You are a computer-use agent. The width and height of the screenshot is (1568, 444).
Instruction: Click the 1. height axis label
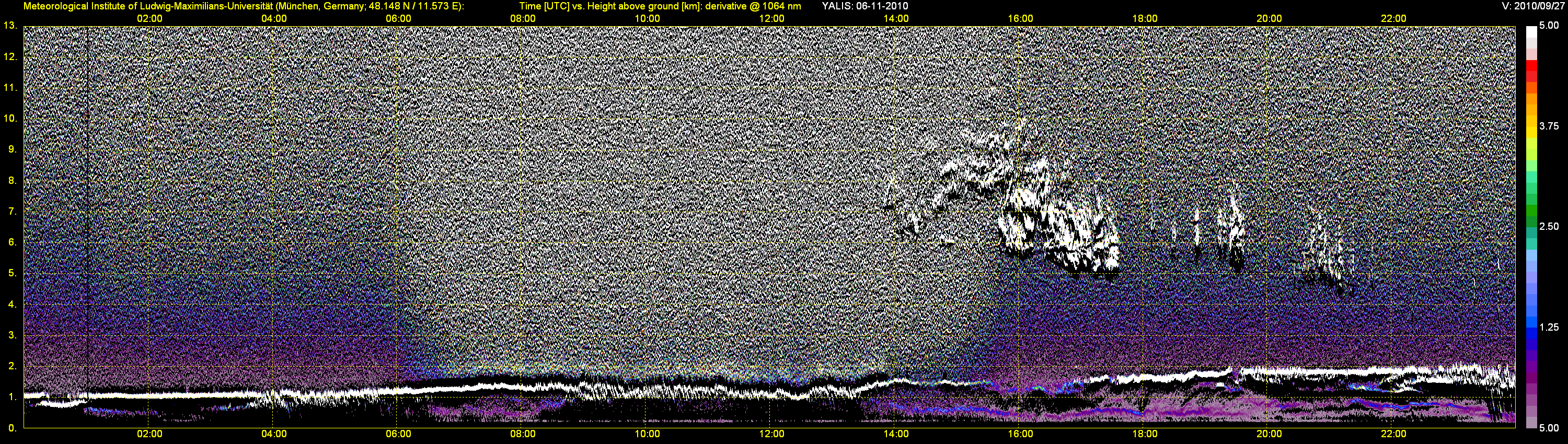[12, 397]
